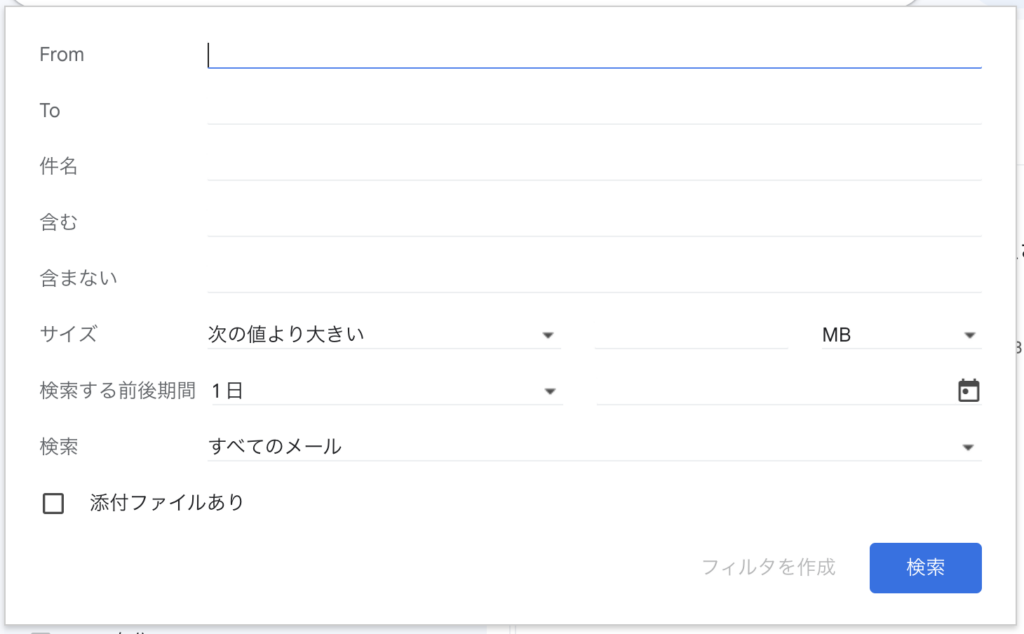
Task: Focus the 含まない excluded words input field
Action: point(594,278)
